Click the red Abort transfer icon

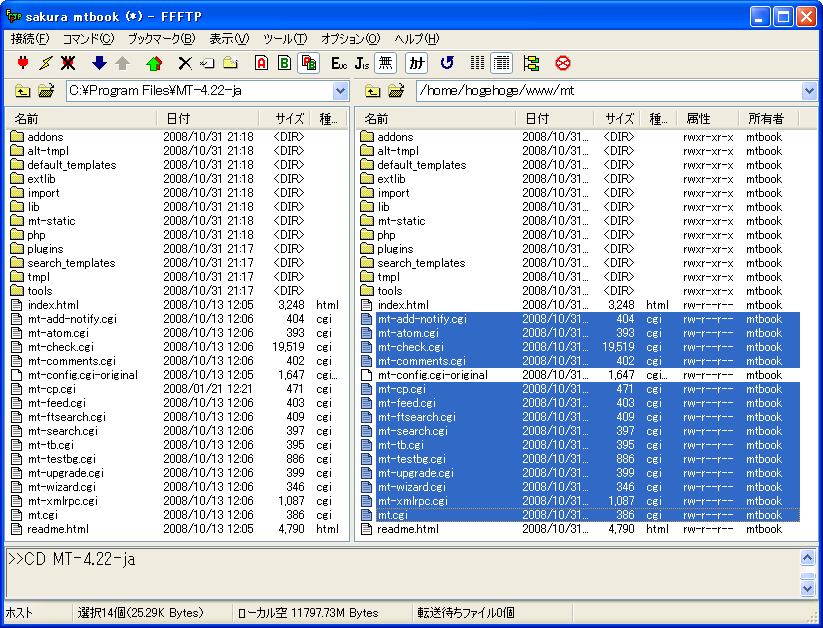point(562,63)
